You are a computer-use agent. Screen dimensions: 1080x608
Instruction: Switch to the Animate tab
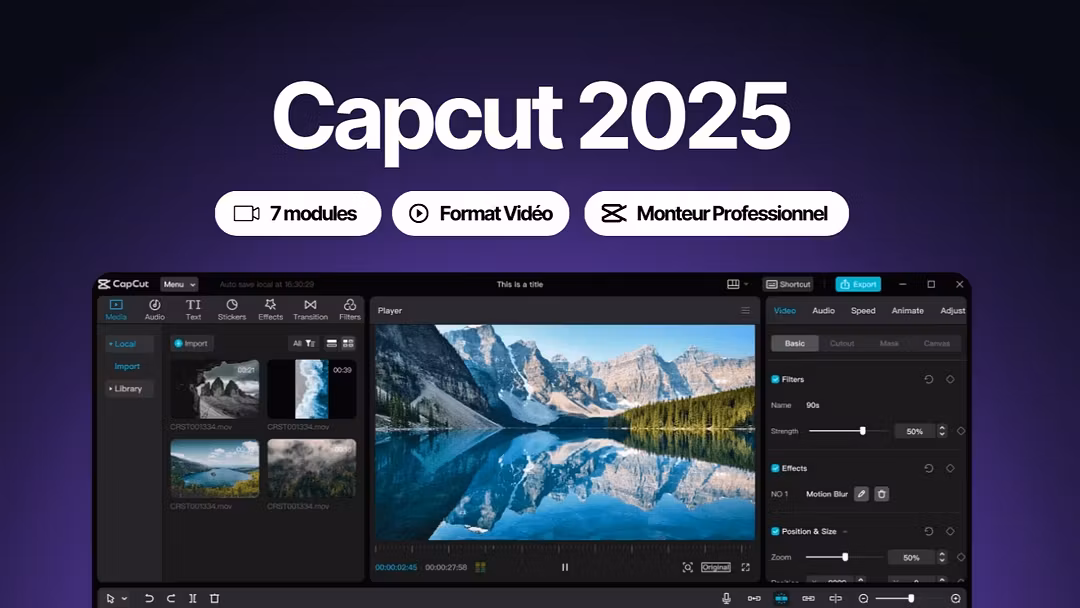click(907, 311)
